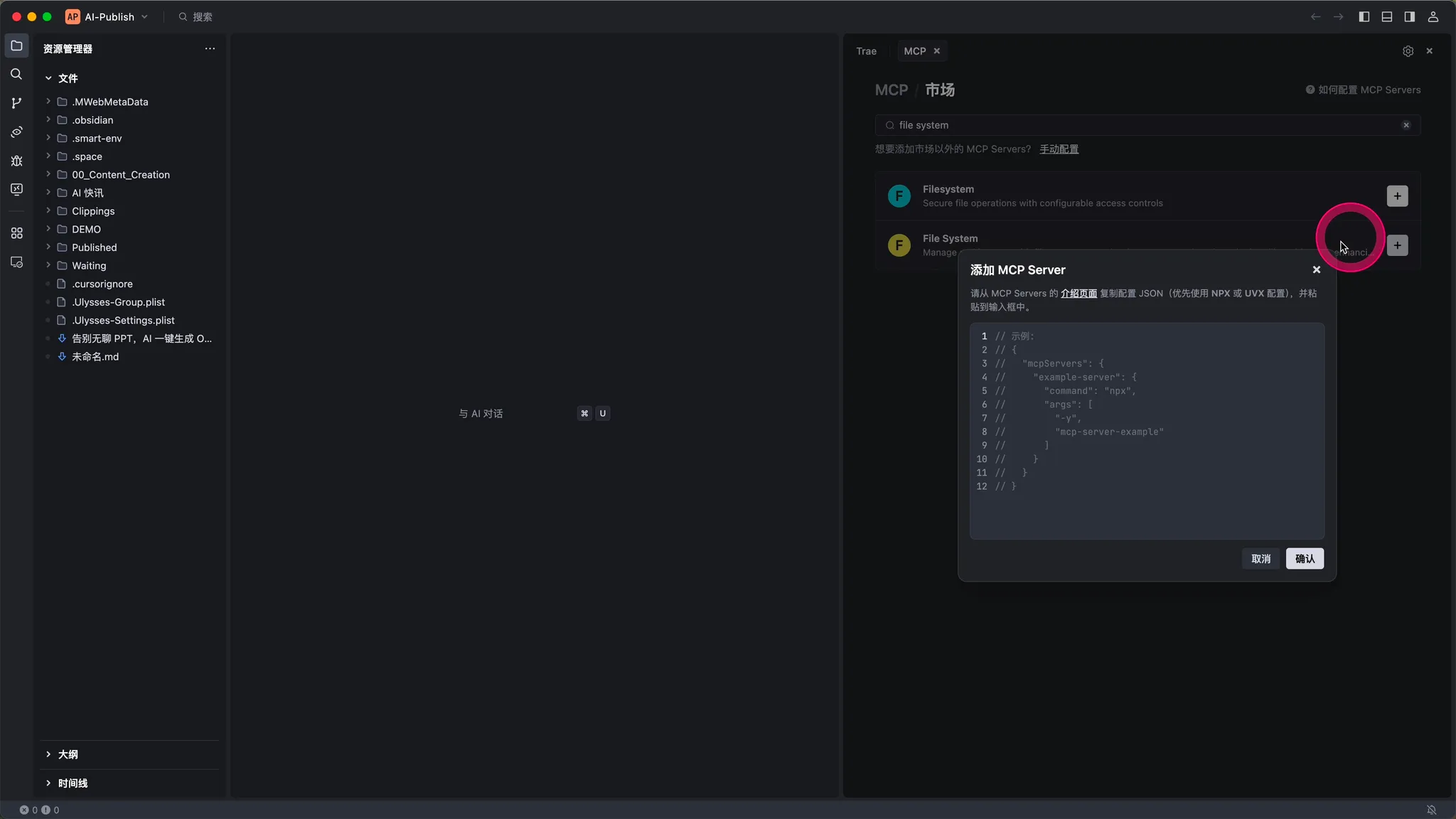Open the AI-Publish workspace dropdown
1456x819 pixels.
pyautogui.click(x=109, y=16)
